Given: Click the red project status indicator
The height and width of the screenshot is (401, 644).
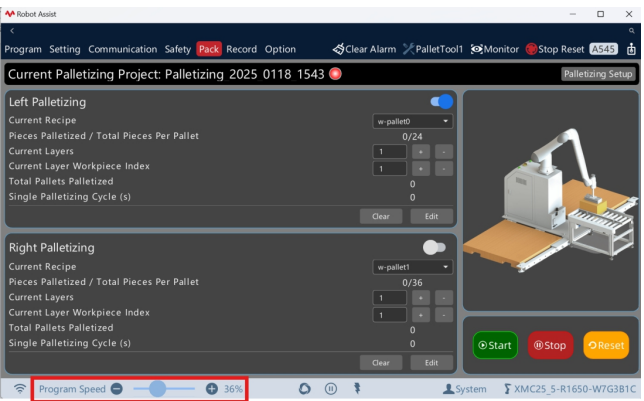Looking at the screenshot, I should [336, 74].
